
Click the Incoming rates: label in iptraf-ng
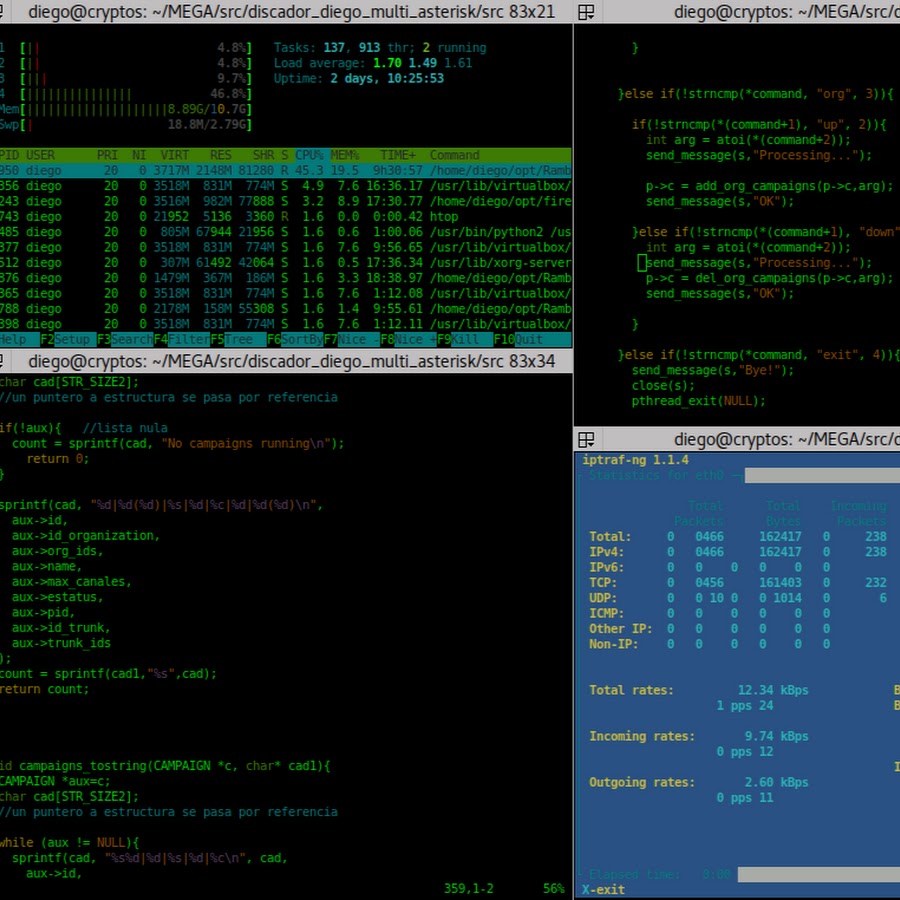[642, 736]
